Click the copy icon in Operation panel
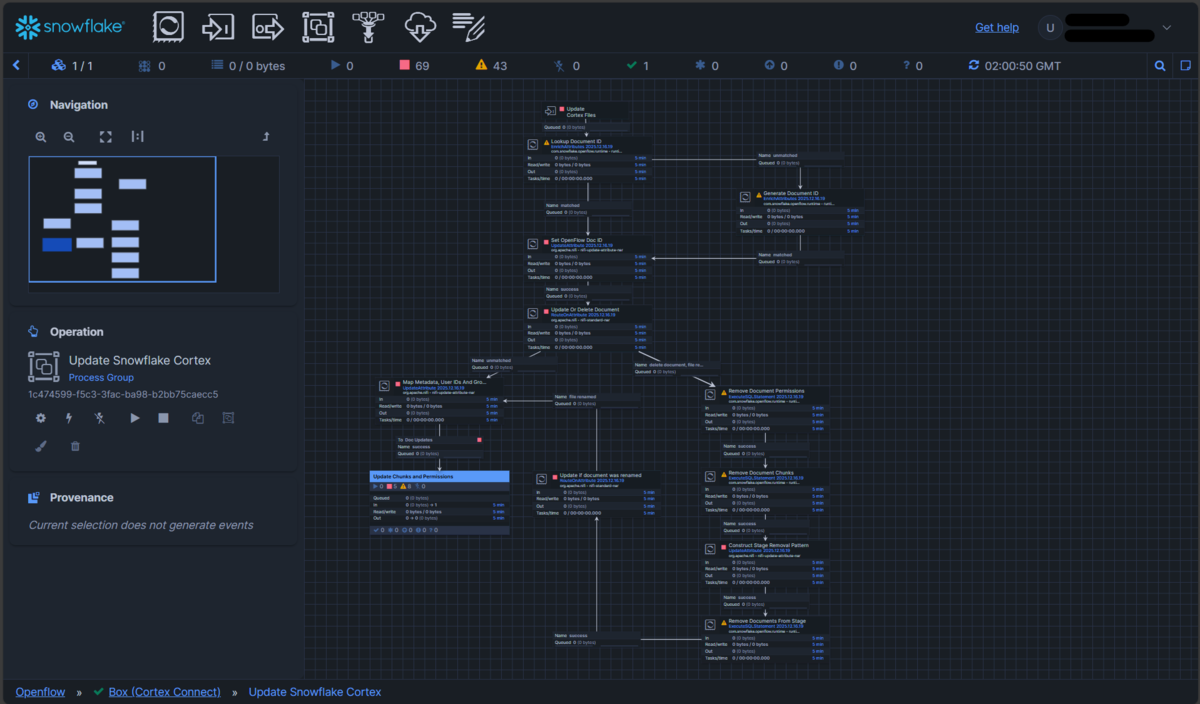 pos(197,418)
